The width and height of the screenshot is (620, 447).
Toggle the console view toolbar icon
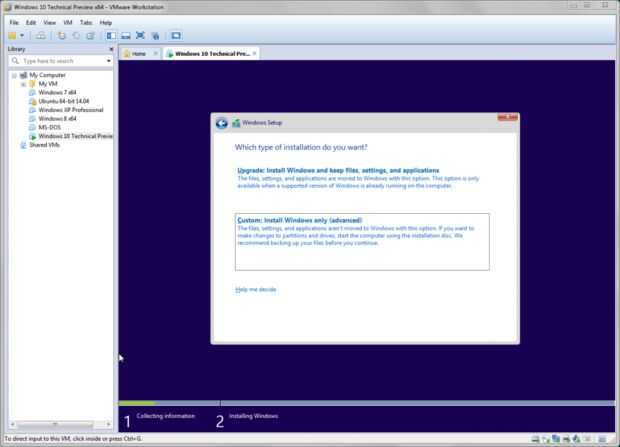pos(176,36)
